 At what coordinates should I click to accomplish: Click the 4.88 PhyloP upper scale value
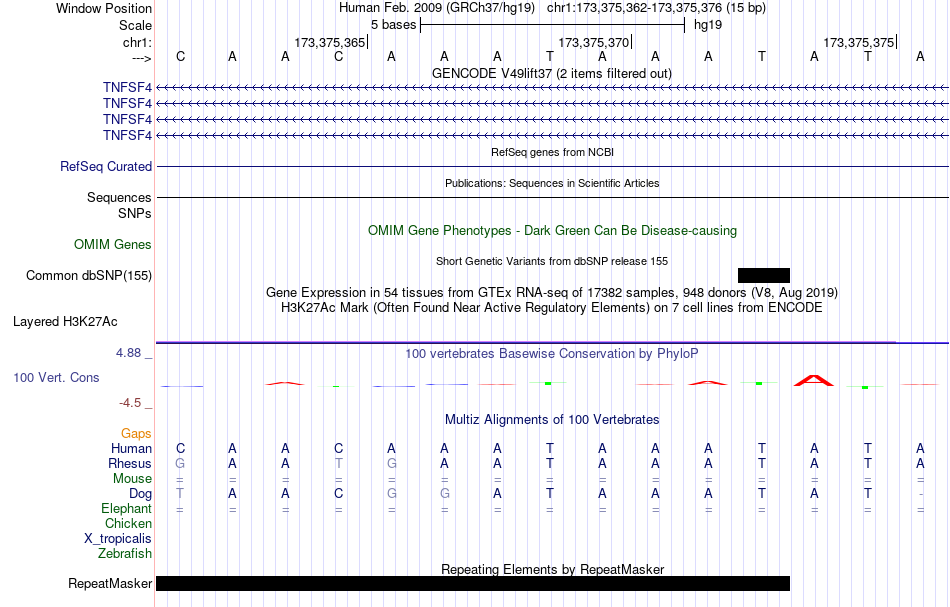(129, 353)
